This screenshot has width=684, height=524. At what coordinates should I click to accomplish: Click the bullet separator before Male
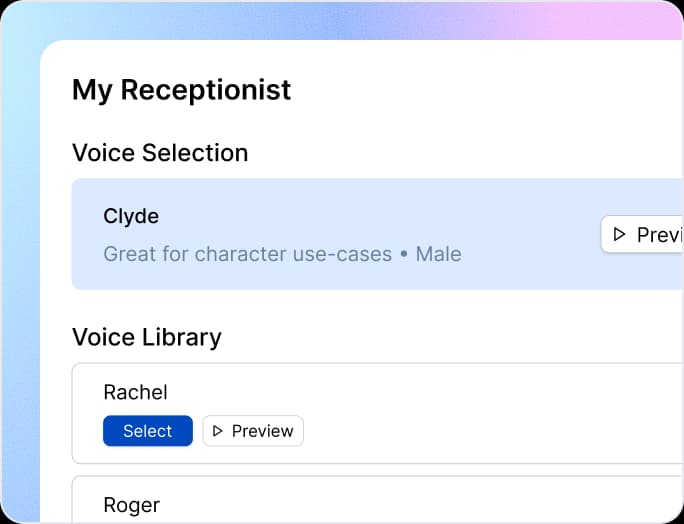point(404,254)
